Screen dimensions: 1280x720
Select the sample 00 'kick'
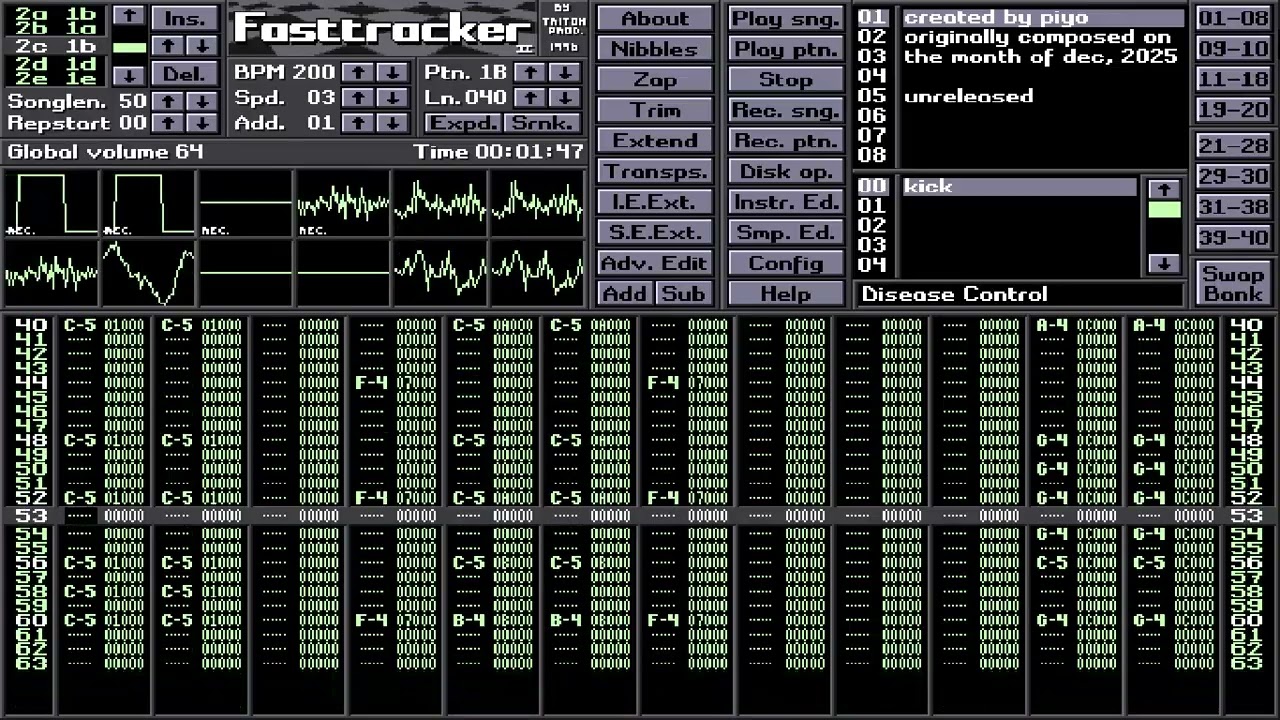pyautogui.click(x=1019, y=186)
